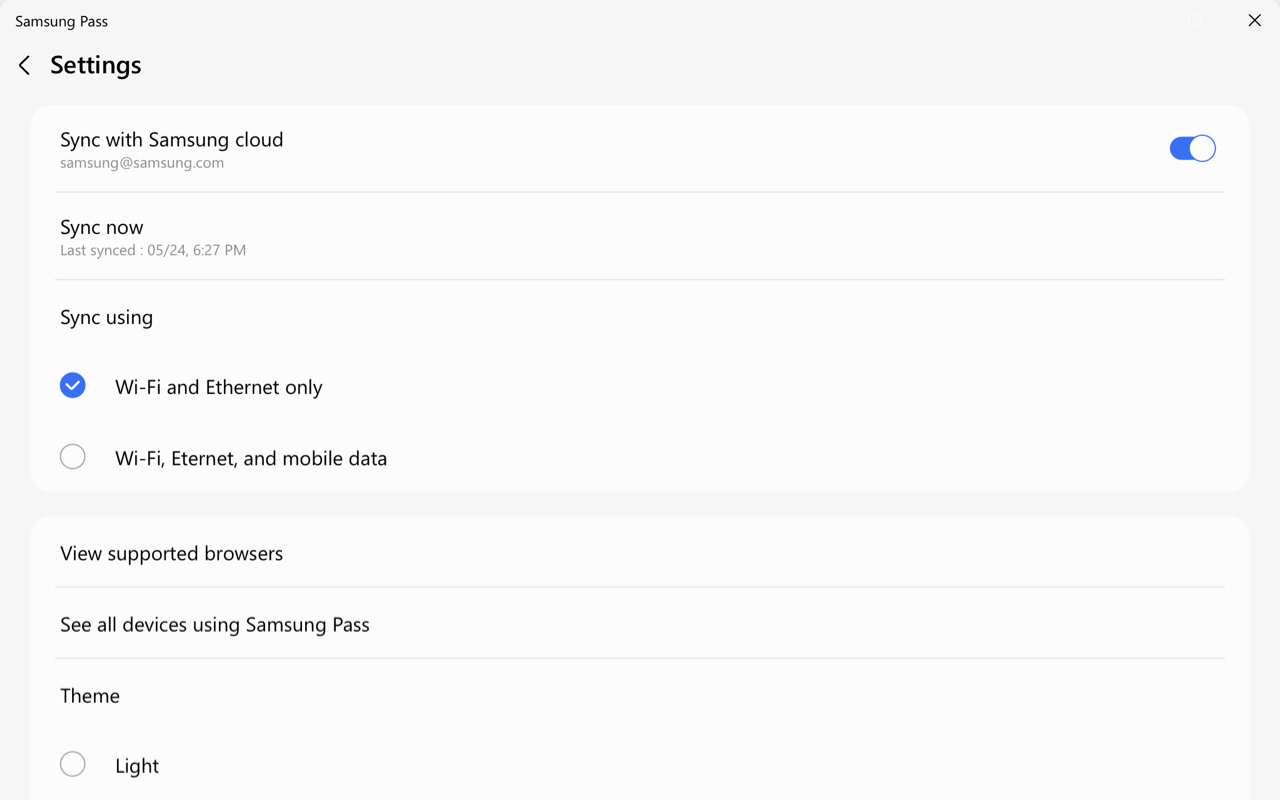Click the Theme section heading
The height and width of the screenshot is (800, 1280).
tap(90, 696)
